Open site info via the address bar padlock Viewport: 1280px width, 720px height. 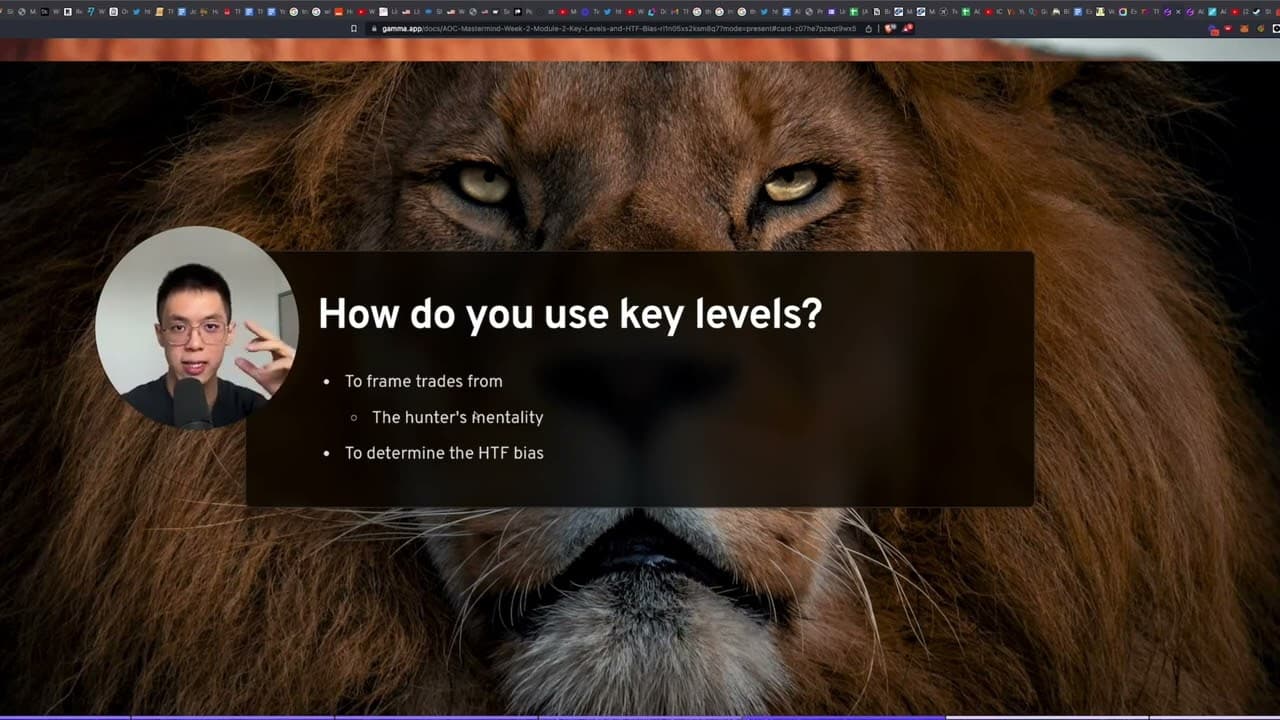[x=374, y=28]
